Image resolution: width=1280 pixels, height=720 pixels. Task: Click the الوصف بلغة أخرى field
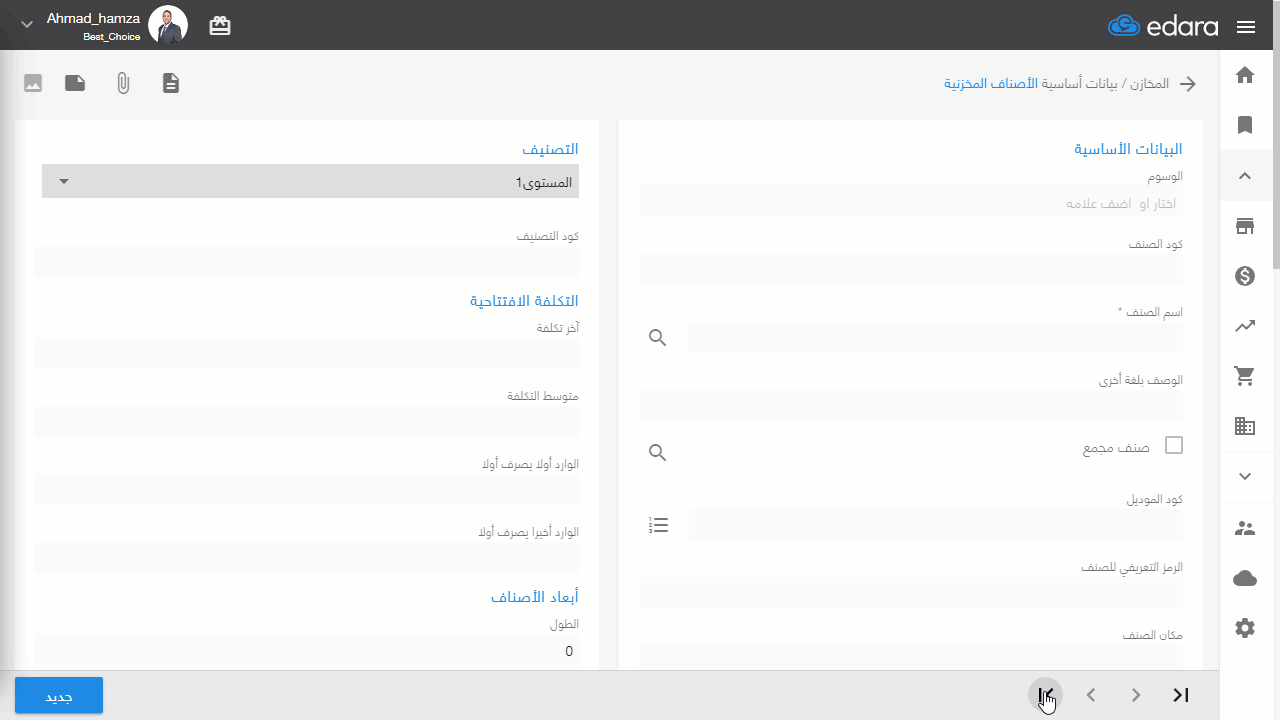[x=911, y=405]
